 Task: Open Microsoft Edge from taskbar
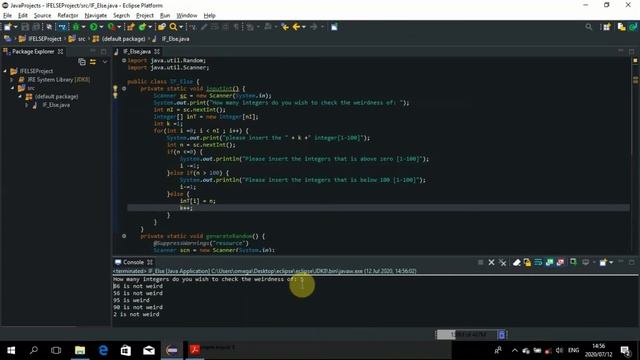point(103,350)
